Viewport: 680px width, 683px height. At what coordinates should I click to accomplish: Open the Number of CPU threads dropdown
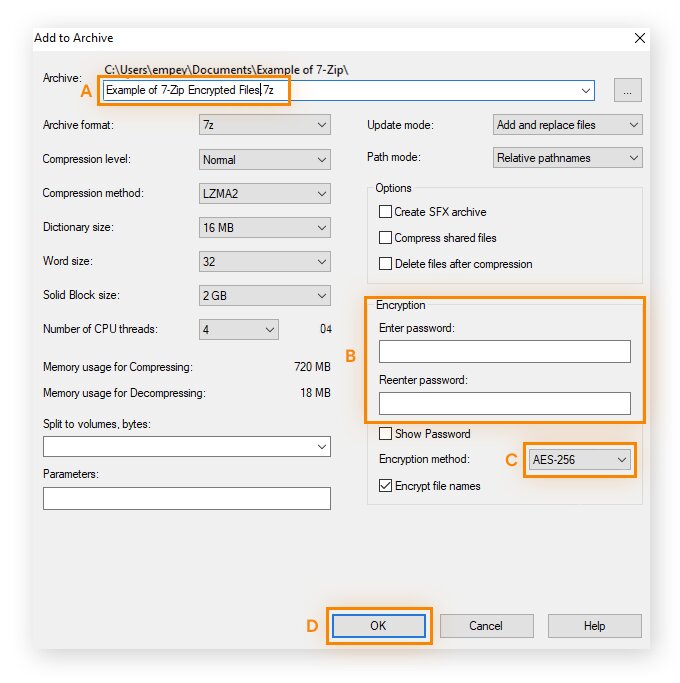(239, 329)
